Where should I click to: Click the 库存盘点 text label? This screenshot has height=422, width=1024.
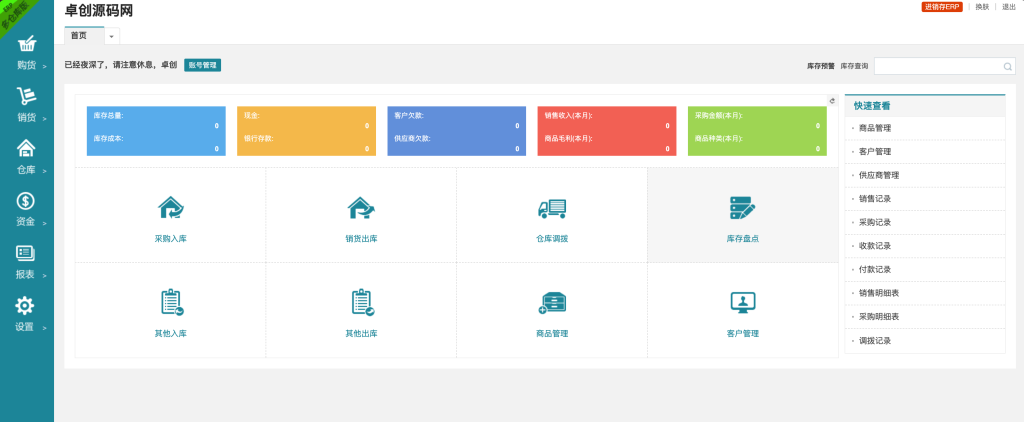click(x=743, y=239)
